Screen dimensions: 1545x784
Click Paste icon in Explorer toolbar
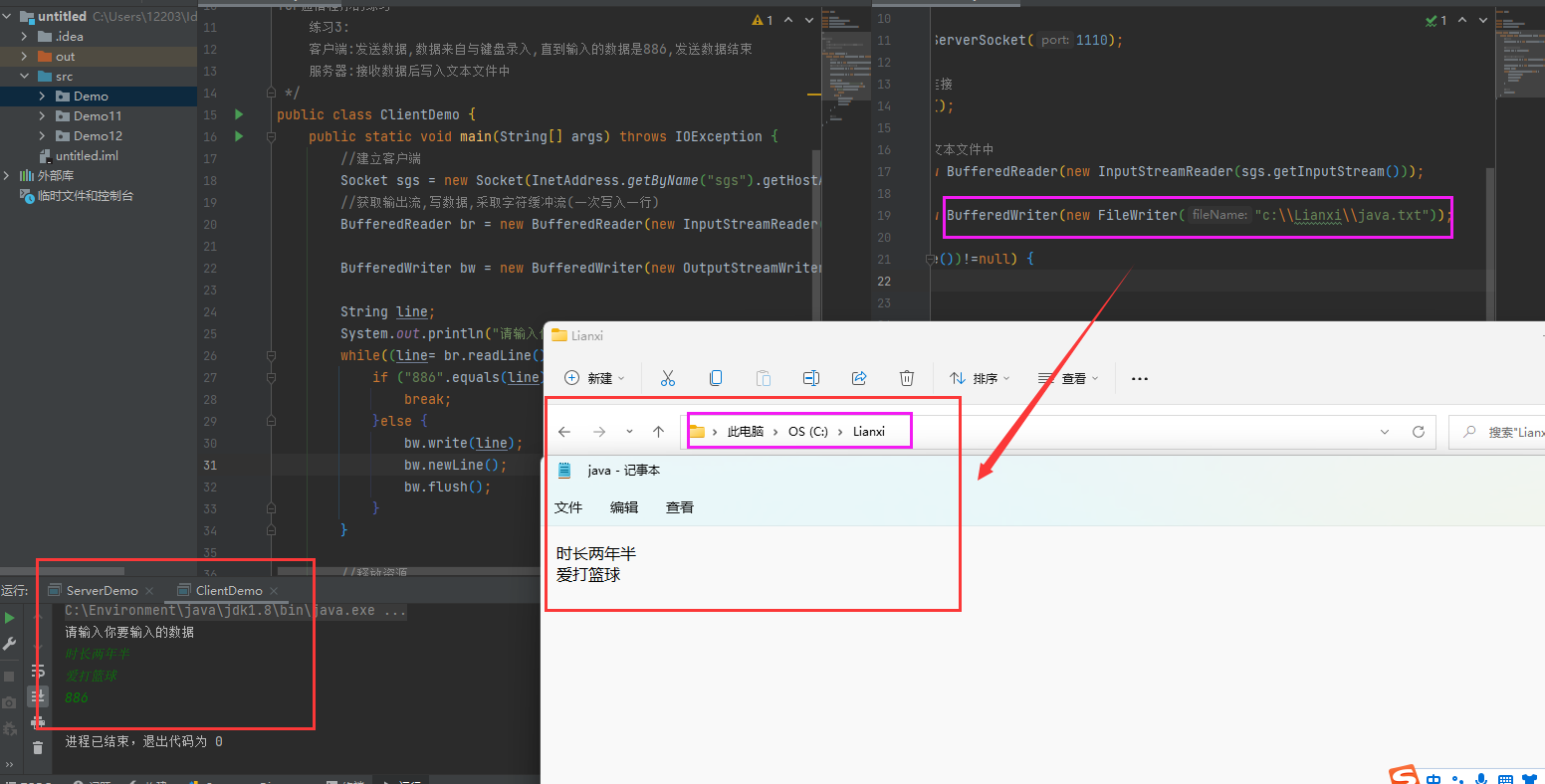764,378
